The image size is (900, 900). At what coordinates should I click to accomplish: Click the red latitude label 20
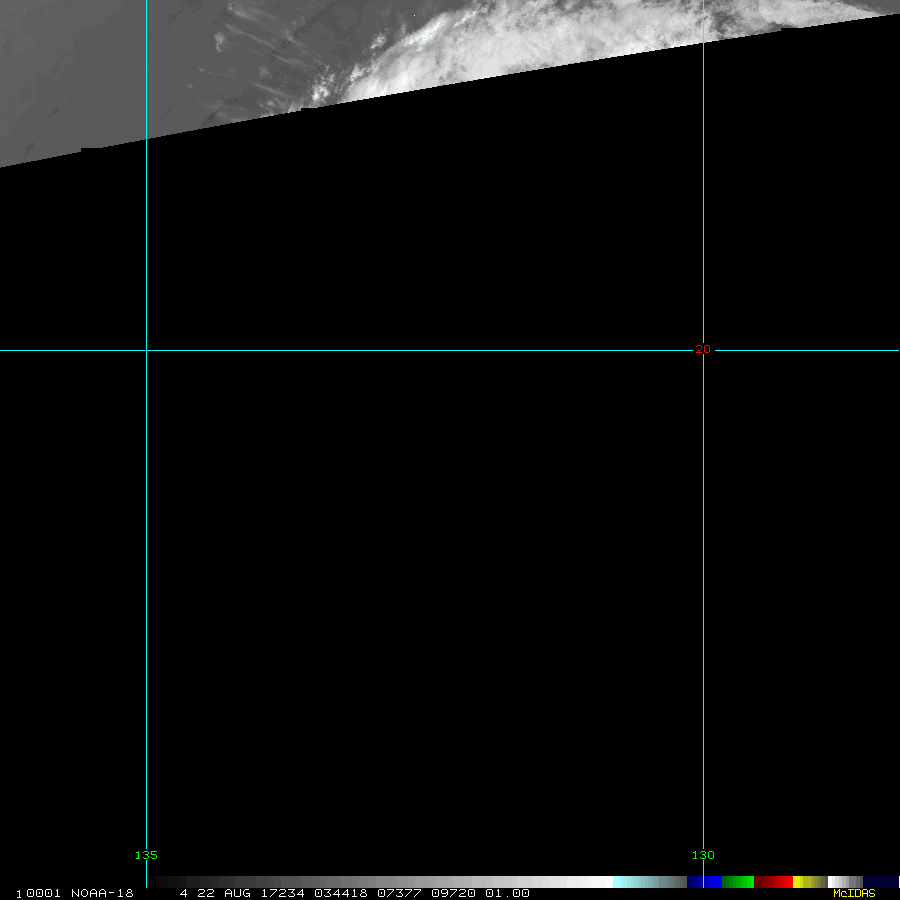coord(703,350)
